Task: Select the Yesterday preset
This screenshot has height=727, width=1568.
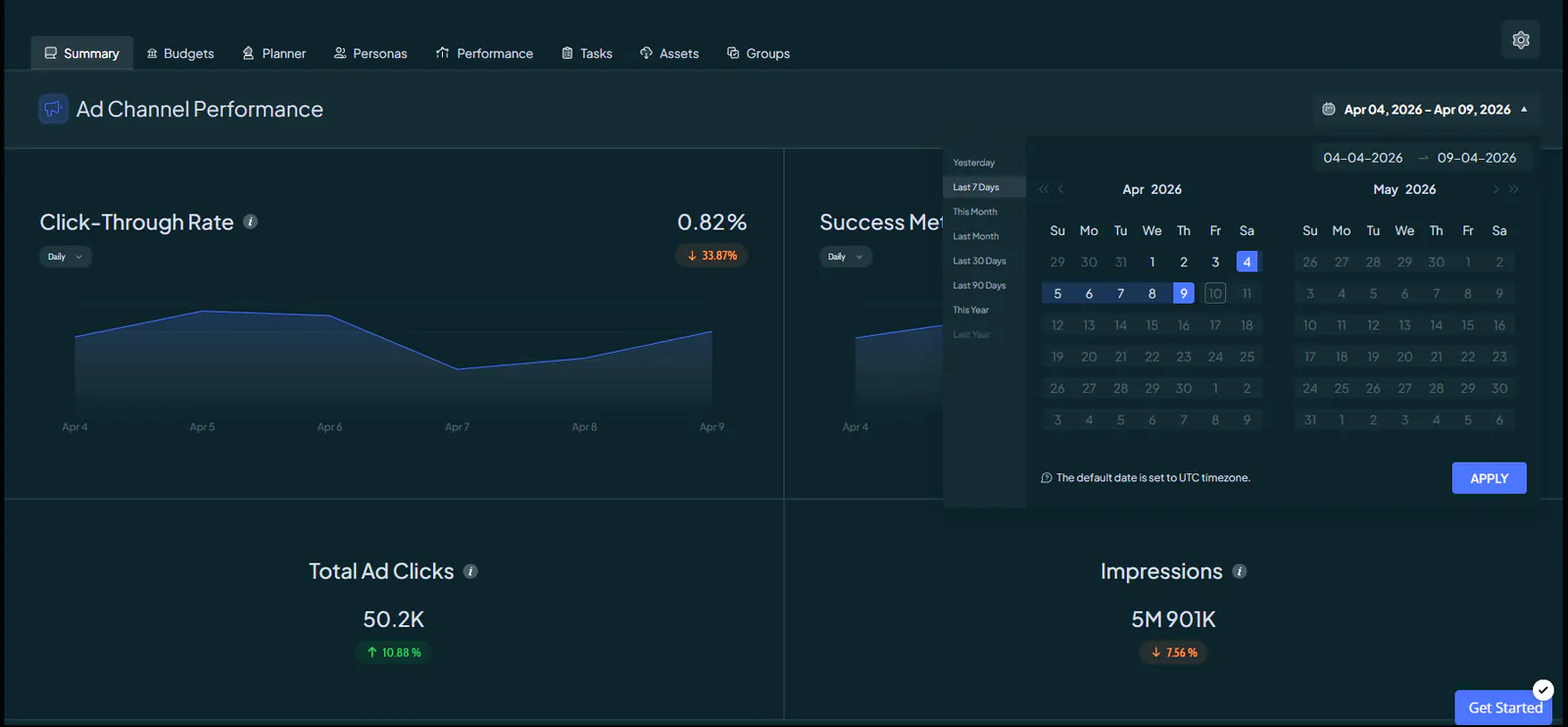Action: (x=984, y=163)
